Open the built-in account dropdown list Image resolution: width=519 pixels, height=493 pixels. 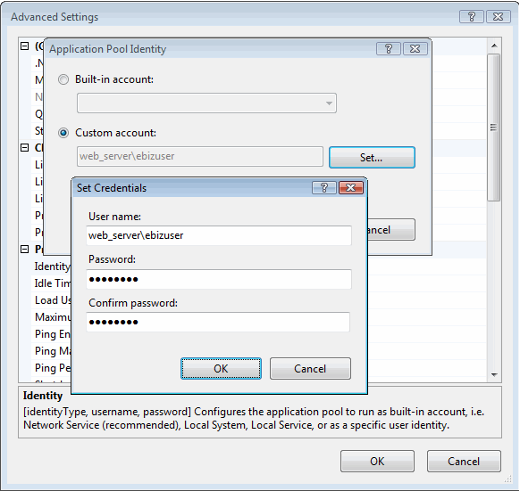[x=207, y=103]
